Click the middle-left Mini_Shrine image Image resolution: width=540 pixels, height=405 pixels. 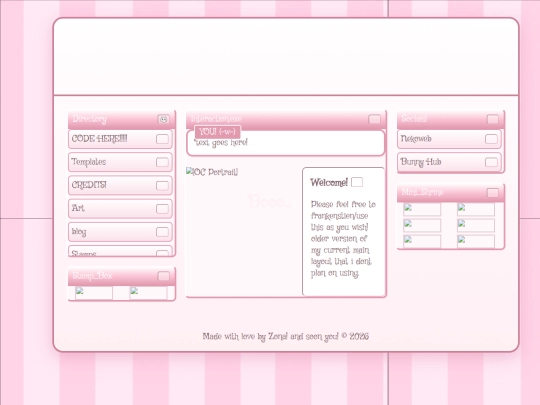422,225
